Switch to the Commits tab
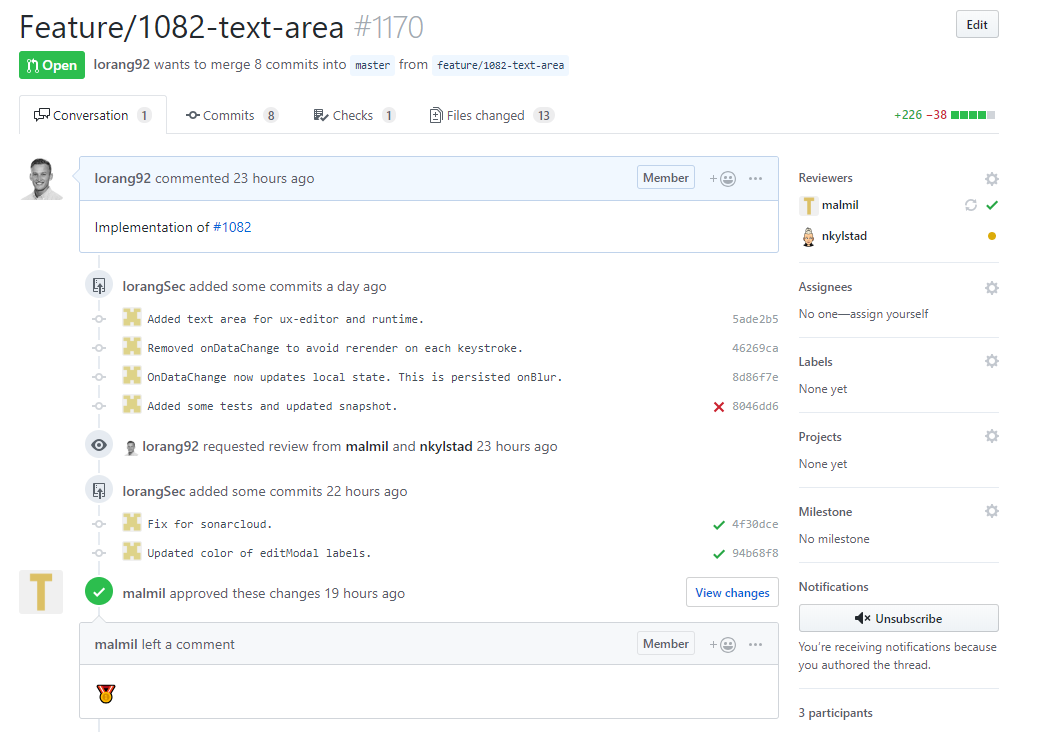Image resolution: width=1041 pixels, height=732 pixels. (231, 116)
